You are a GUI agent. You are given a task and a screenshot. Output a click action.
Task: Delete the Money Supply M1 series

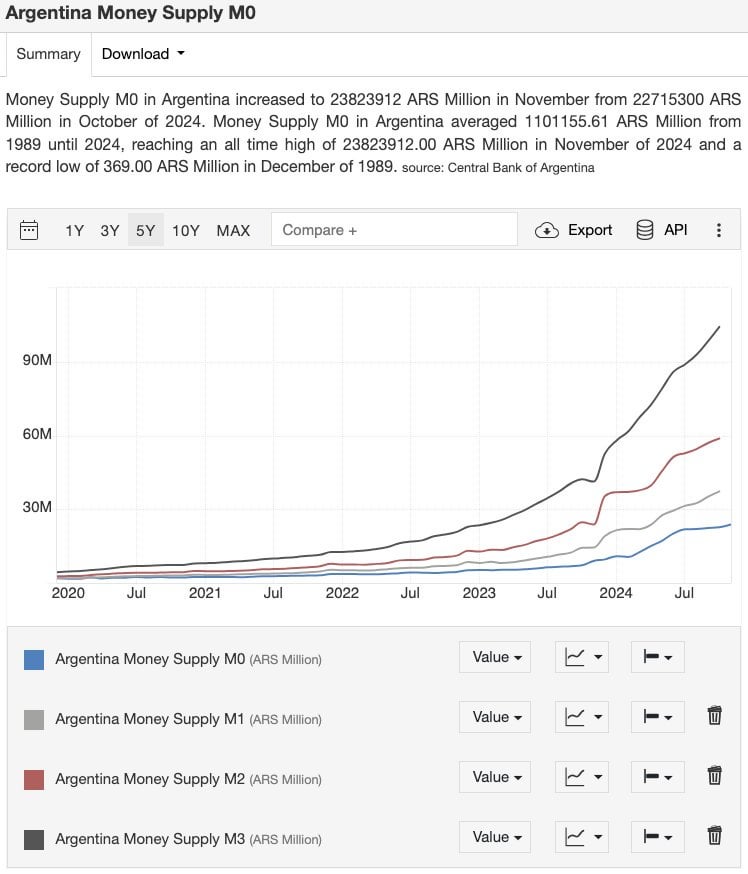point(714,715)
